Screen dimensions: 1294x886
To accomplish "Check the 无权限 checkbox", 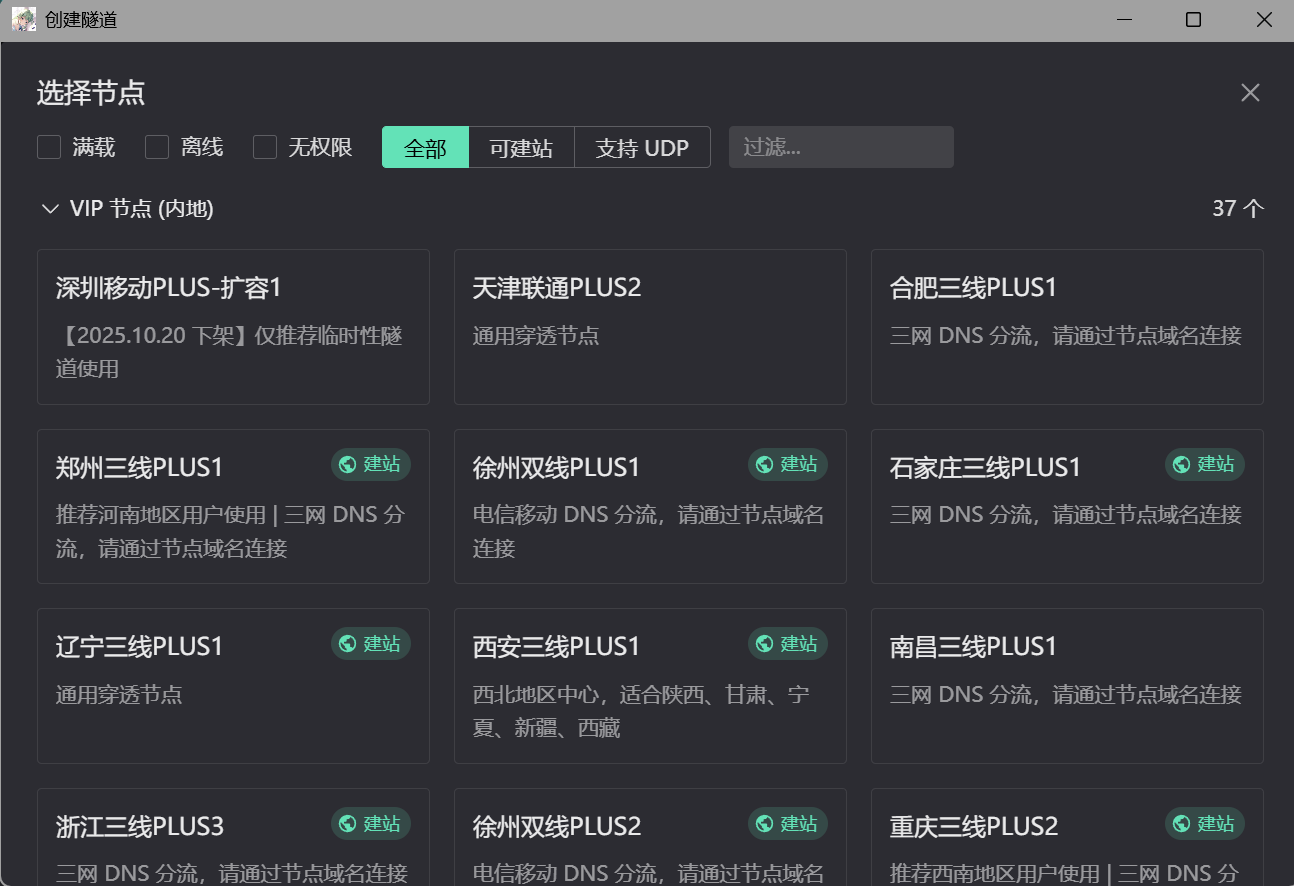I will (x=265, y=148).
